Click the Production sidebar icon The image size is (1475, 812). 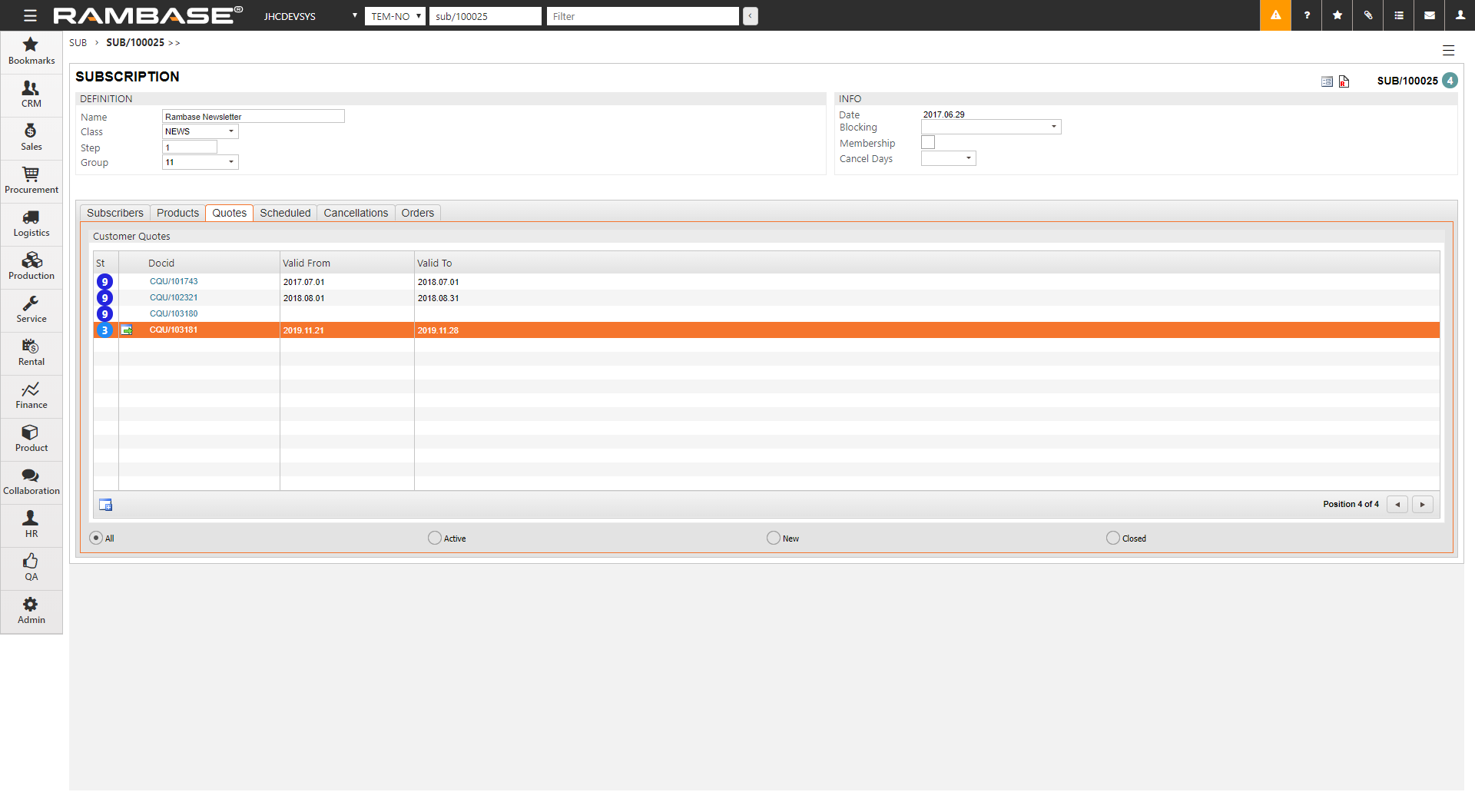coord(31,267)
